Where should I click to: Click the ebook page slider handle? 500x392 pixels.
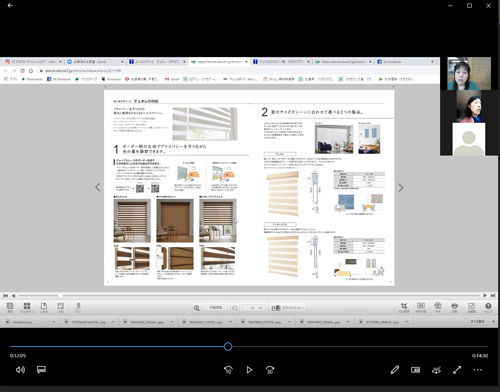coord(60,296)
